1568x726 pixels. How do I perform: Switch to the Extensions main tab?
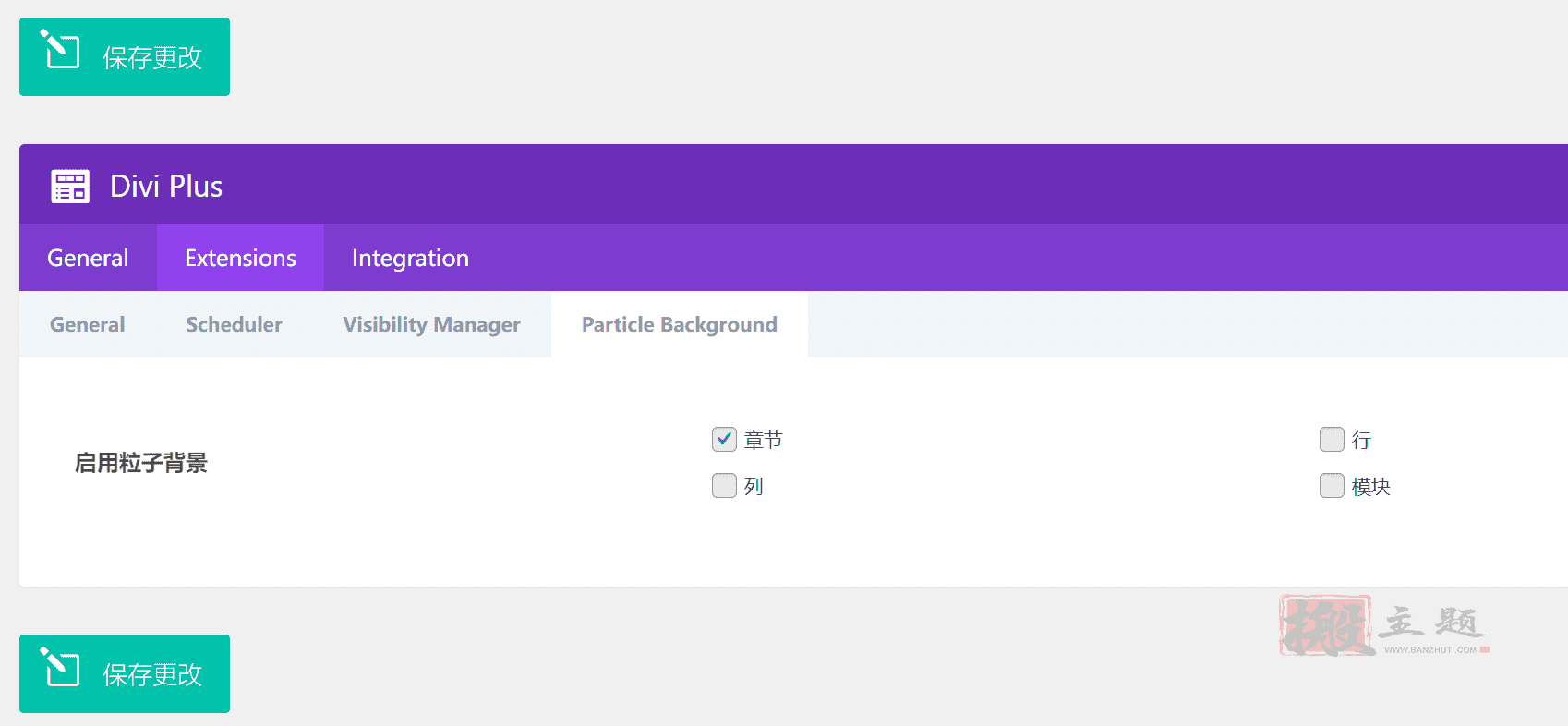coord(240,258)
